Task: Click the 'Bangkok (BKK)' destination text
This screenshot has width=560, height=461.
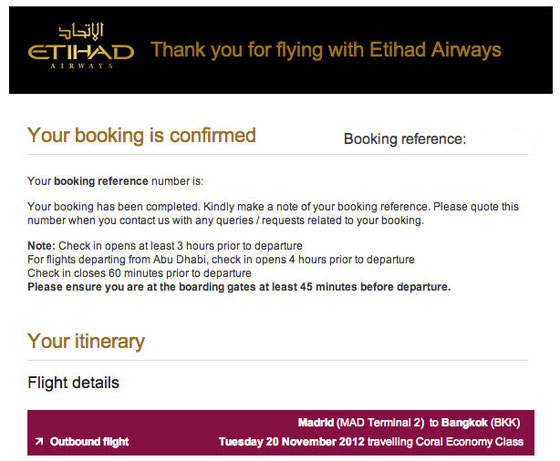Action: click(481, 423)
